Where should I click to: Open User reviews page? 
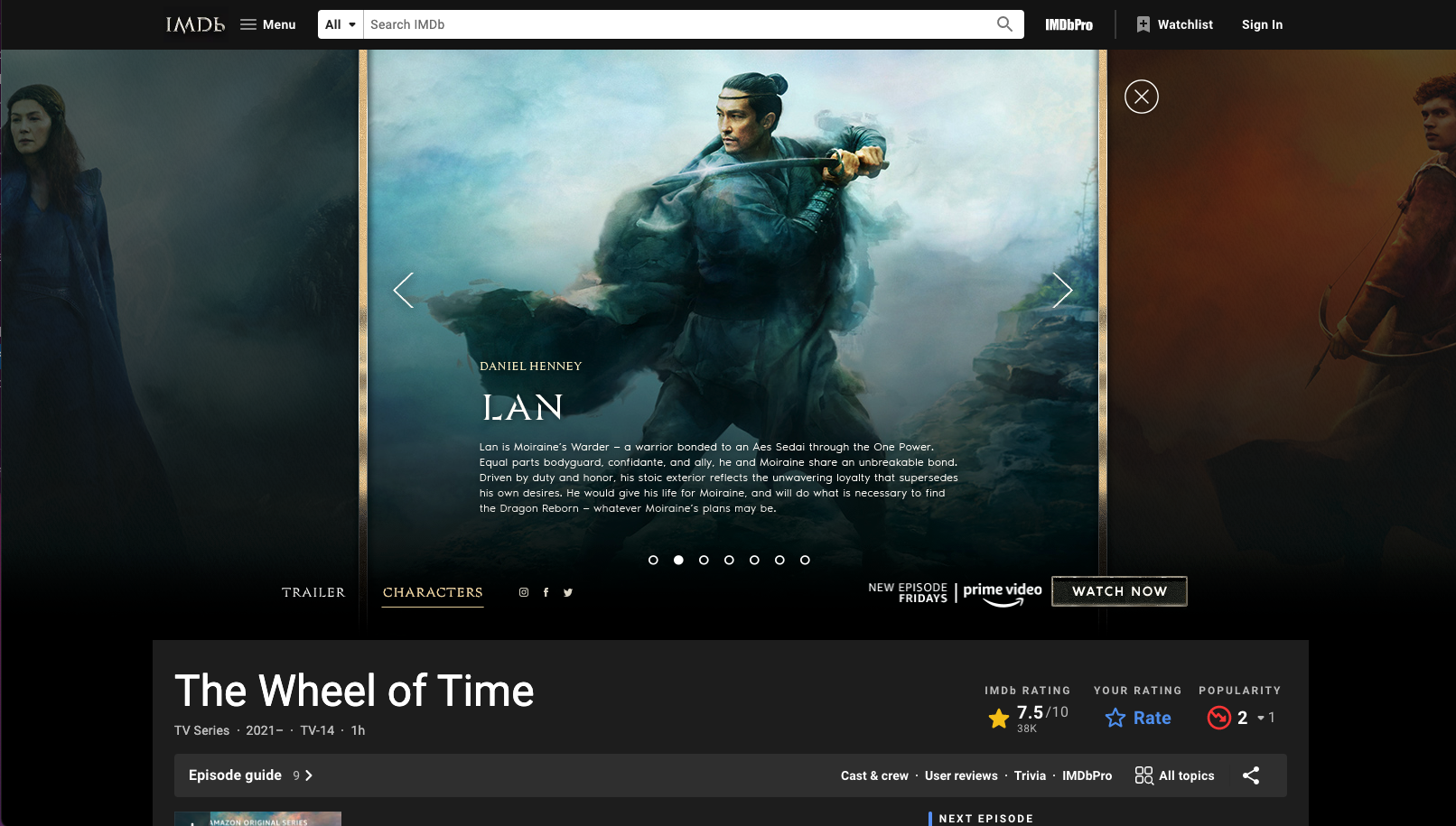tap(961, 775)
